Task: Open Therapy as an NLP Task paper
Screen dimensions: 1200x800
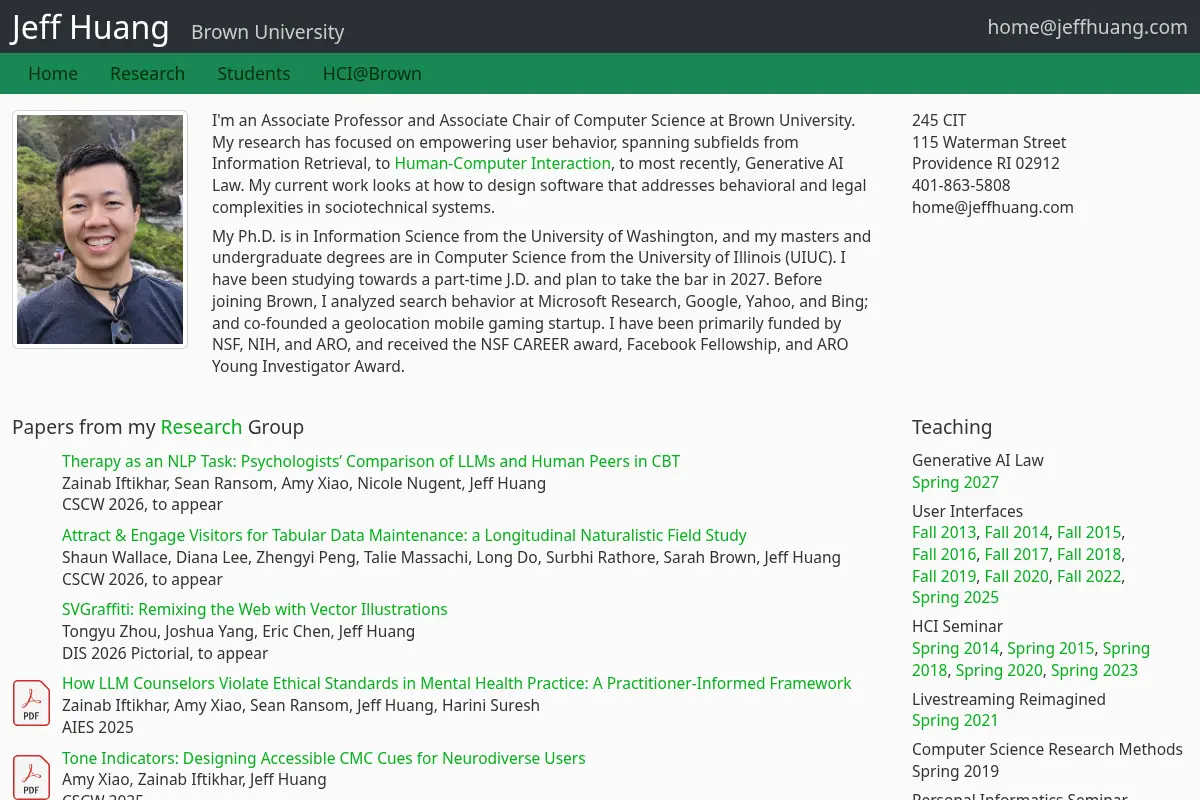Action: [371, 461]
